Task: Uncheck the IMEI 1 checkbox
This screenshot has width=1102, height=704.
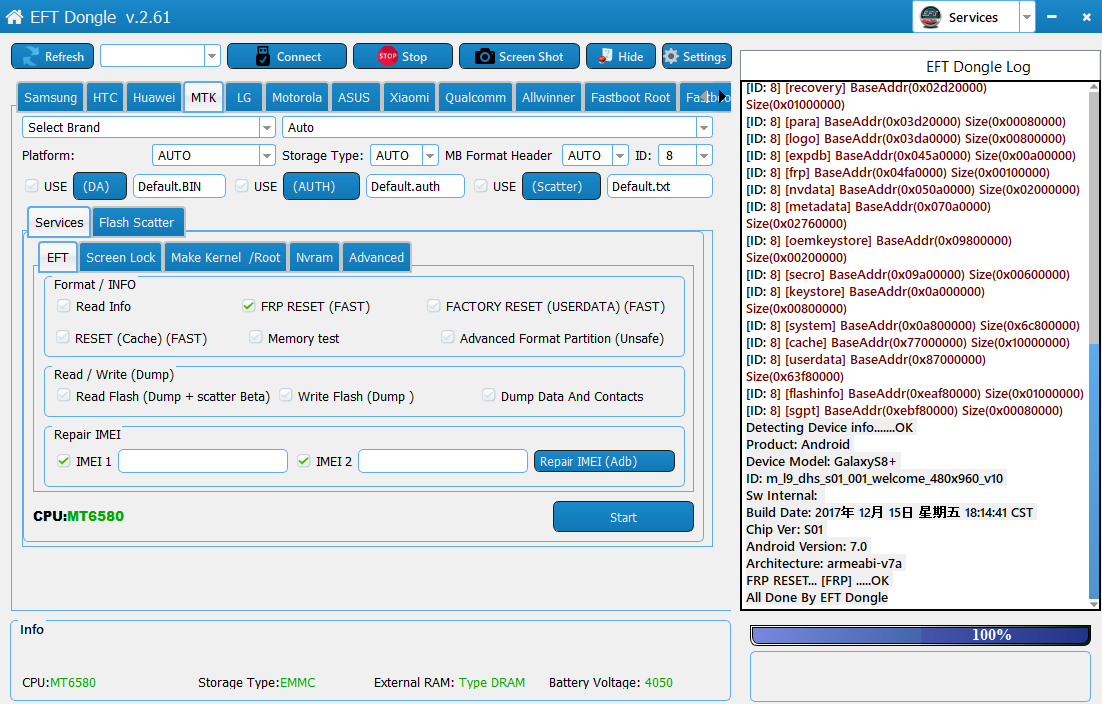Action: 64,461
